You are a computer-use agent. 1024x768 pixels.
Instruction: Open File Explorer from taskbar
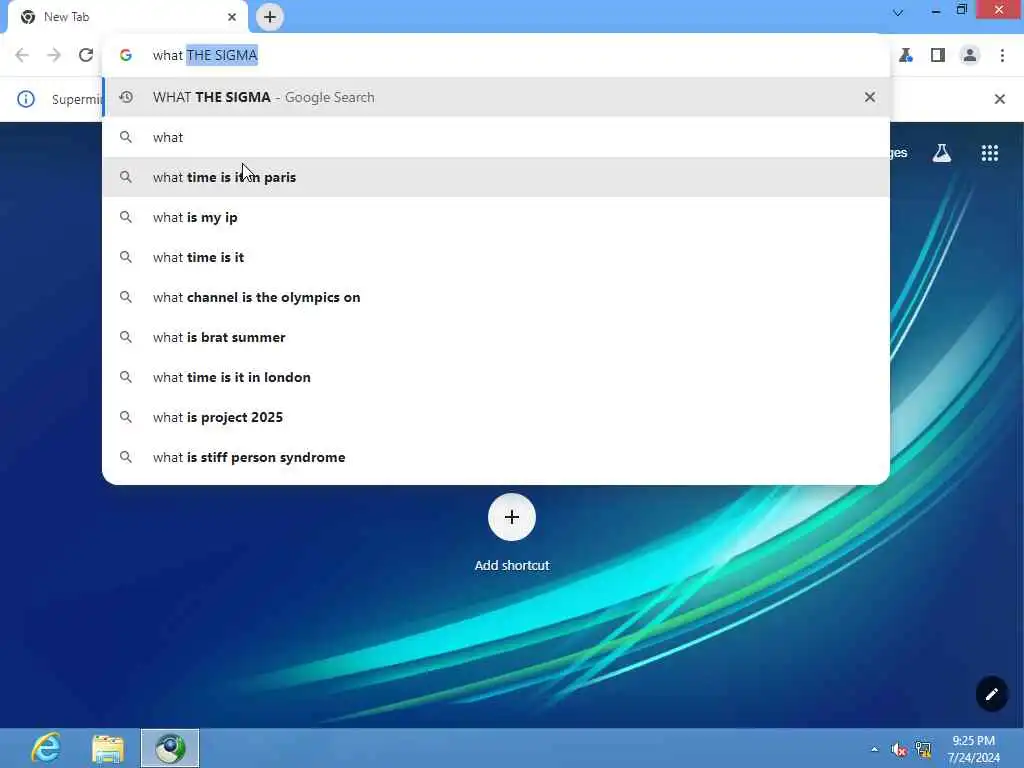pos(108,748)
